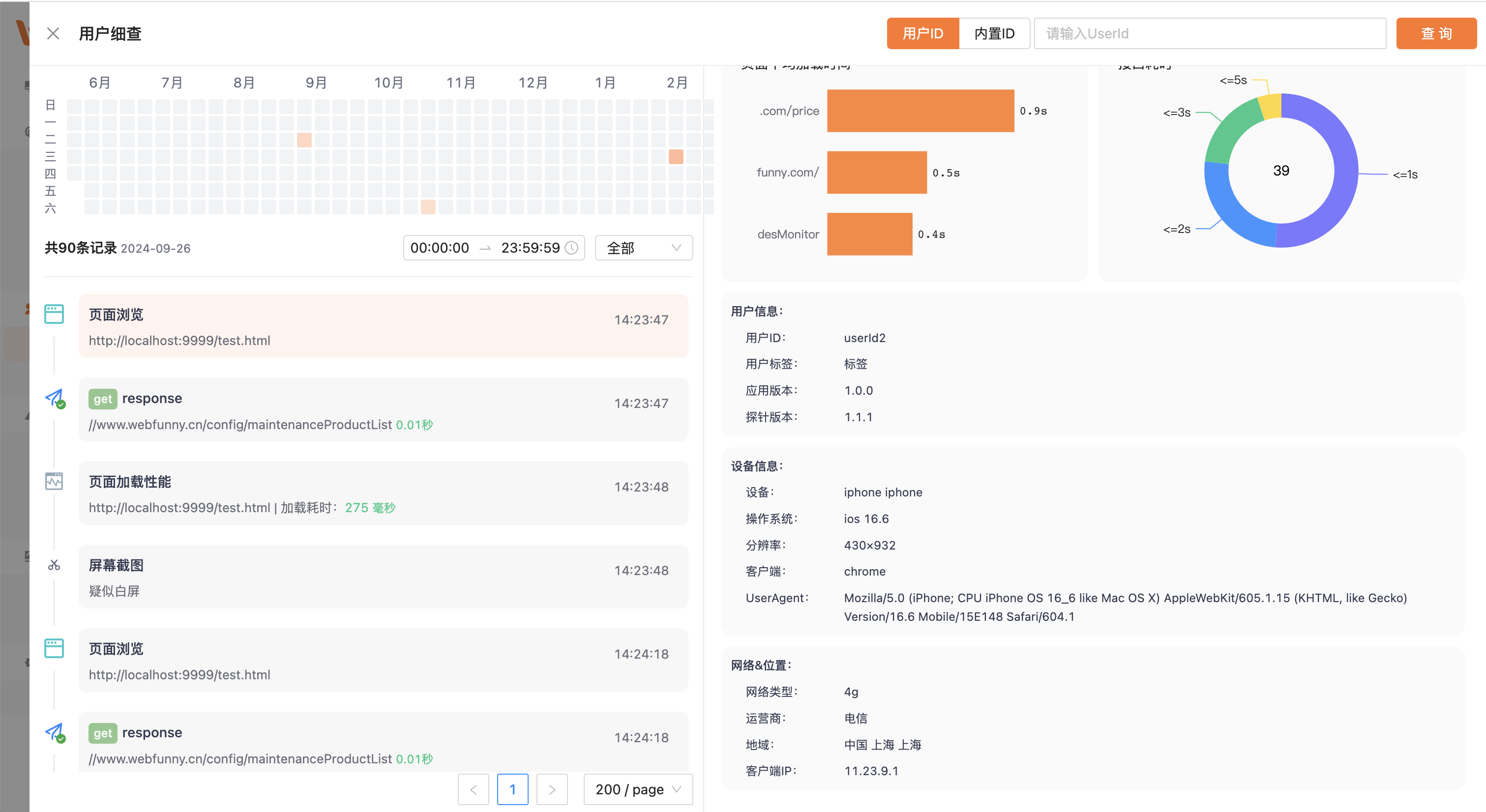1486x812 pixels.
Task: Click the ios 16.6 operating system value
Action: pos(866,519)
